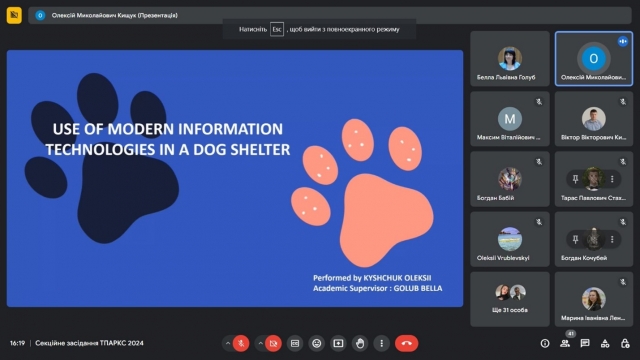Select the Віктор Вікторович participant tile
Screen dimensions: 640x360
click(594, 119)
